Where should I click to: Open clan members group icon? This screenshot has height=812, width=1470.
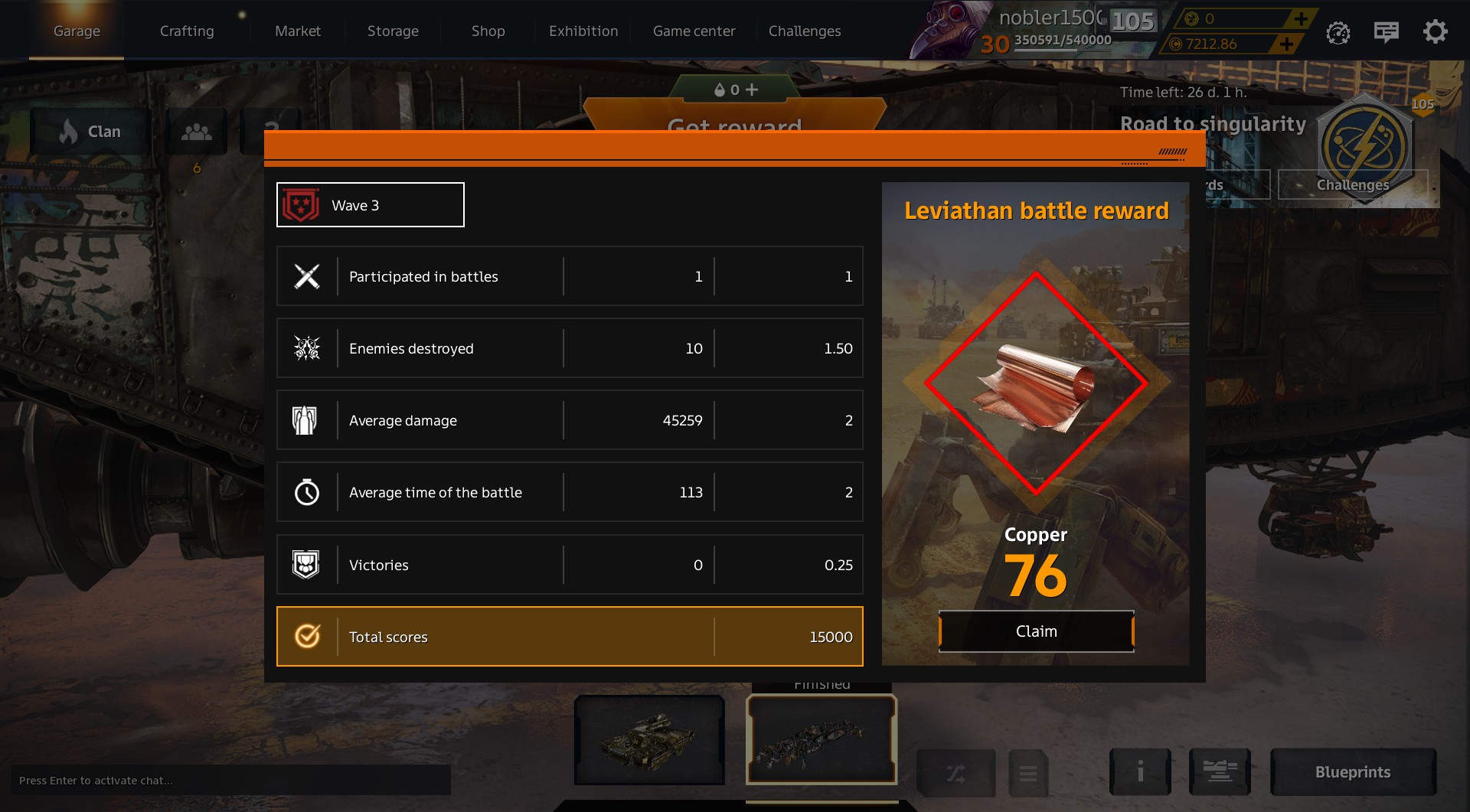(197, 132)
